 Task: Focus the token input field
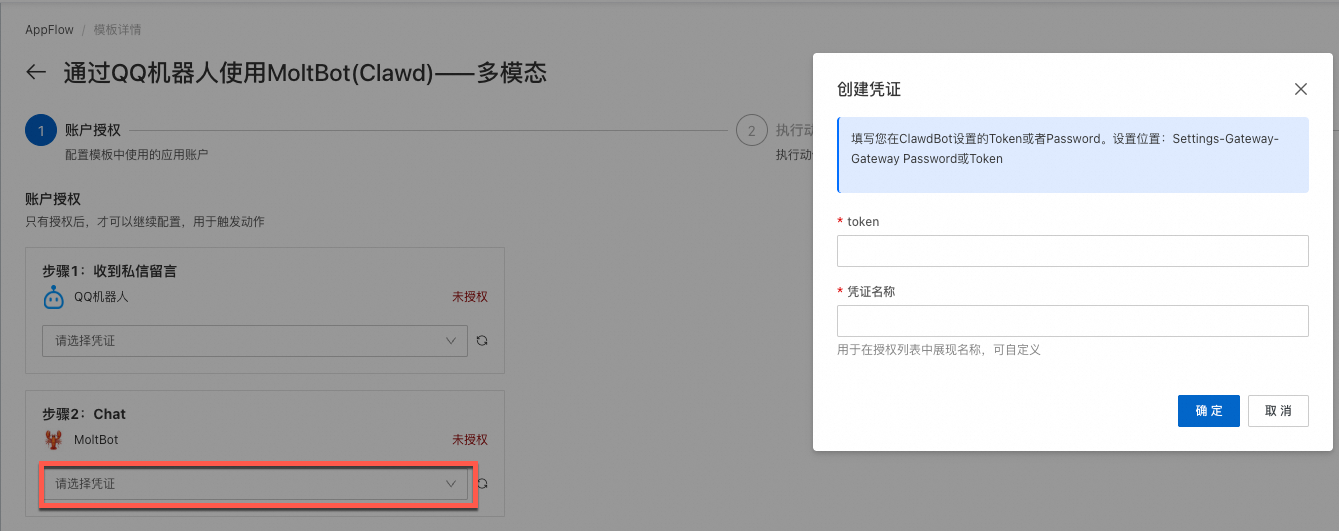click(1073, 251)
